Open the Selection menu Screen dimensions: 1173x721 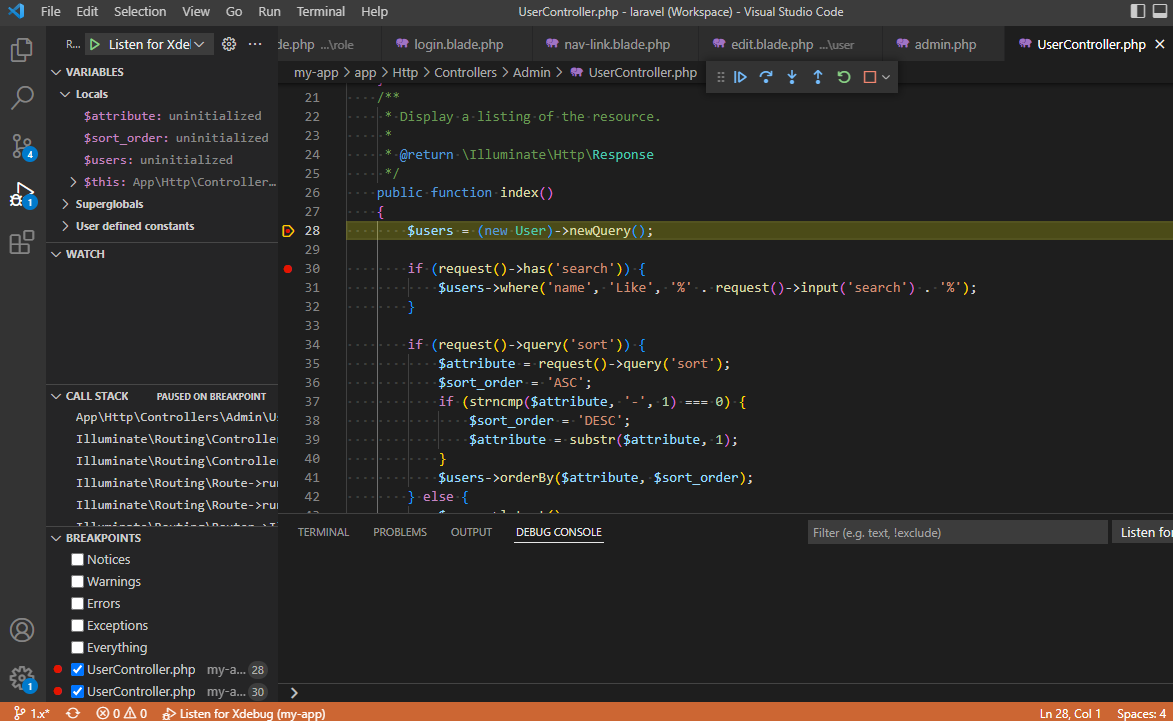pyautogui.click(x=140, y=11)
